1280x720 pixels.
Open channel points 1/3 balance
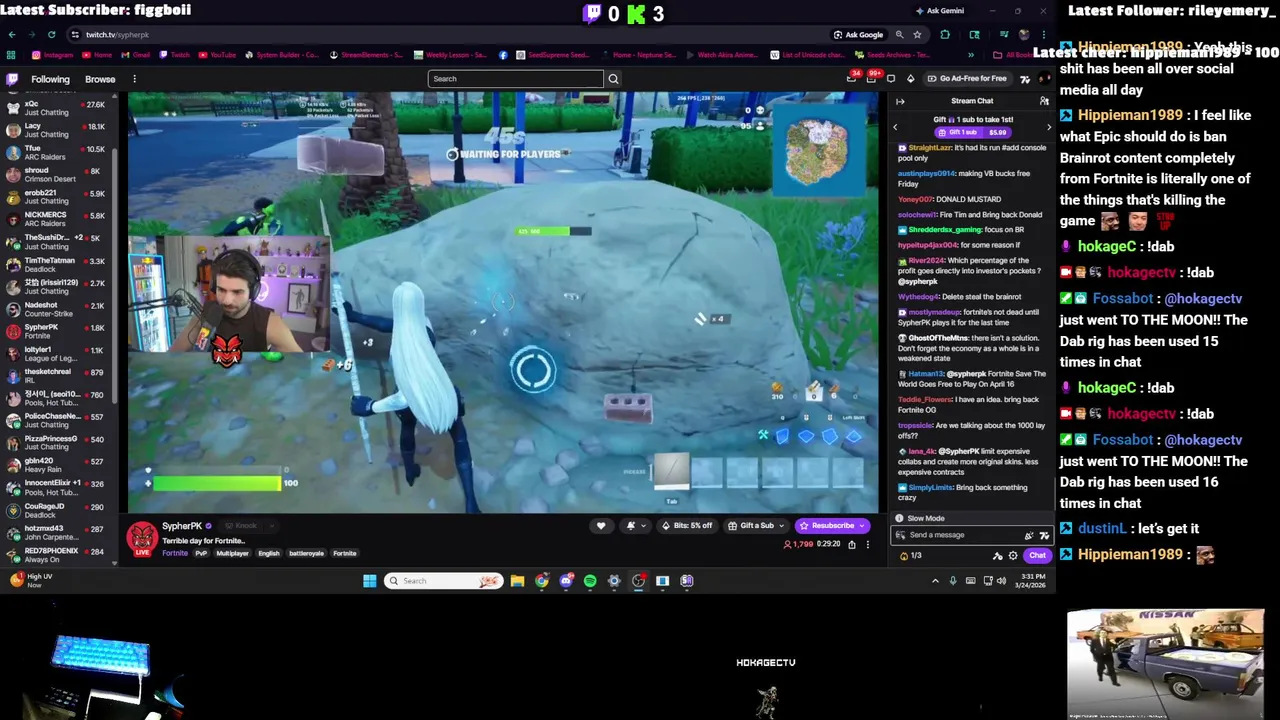tap(911, 556)
